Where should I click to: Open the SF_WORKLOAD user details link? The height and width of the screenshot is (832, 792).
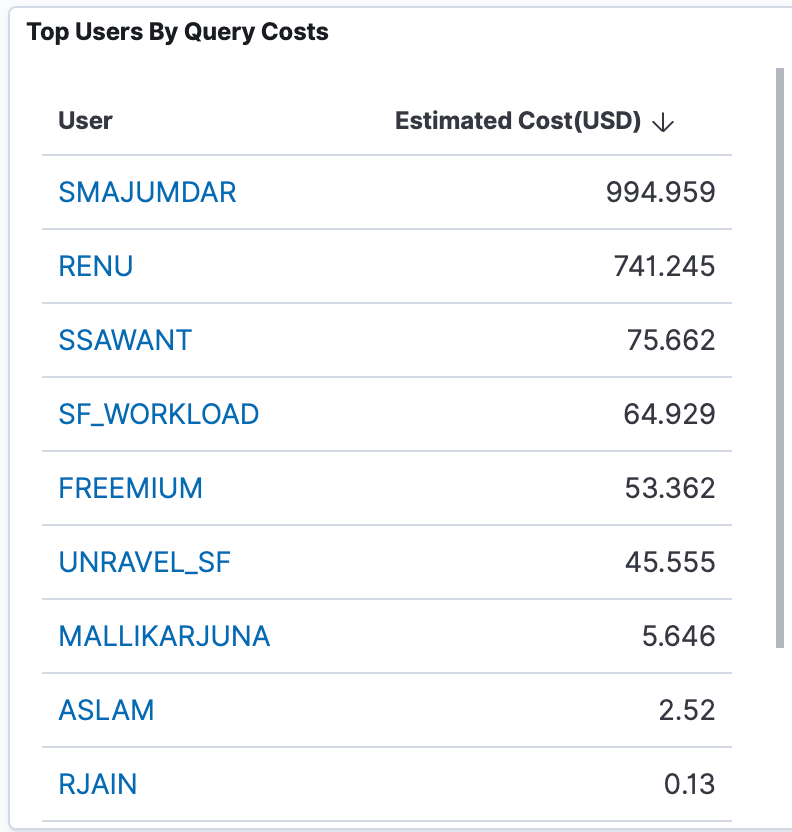click(159, 414)
